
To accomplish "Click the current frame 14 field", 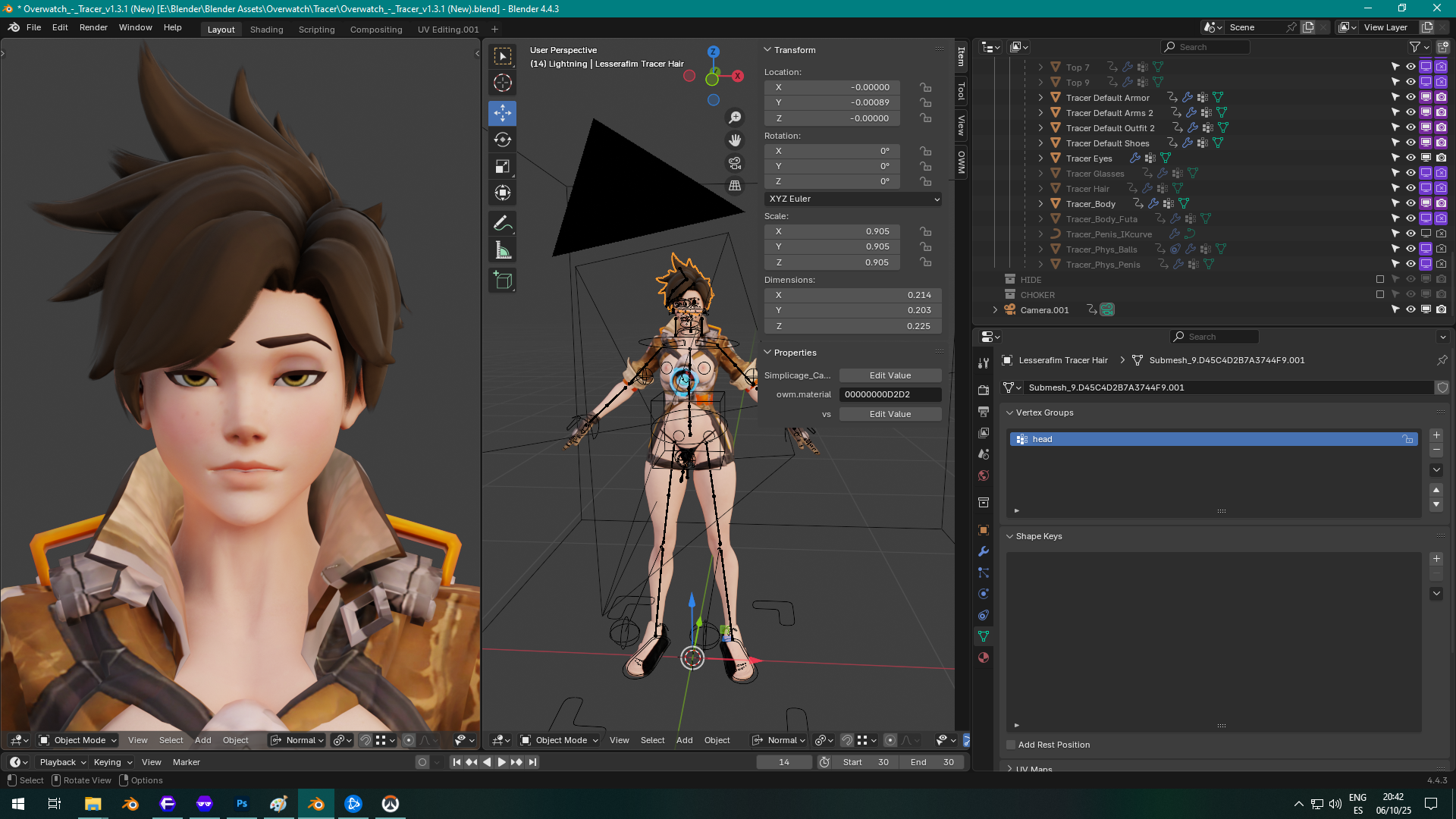I will [x=784, y=762].
